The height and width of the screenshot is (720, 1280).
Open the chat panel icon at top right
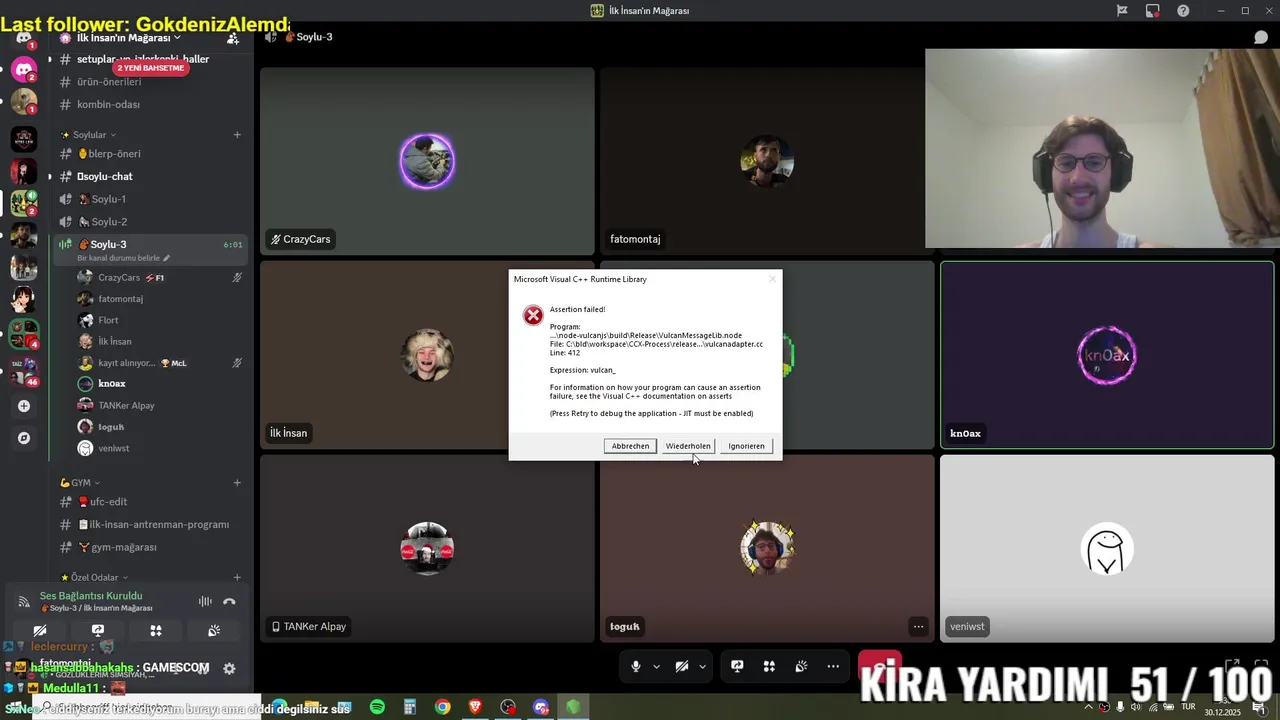point(1261,37)
